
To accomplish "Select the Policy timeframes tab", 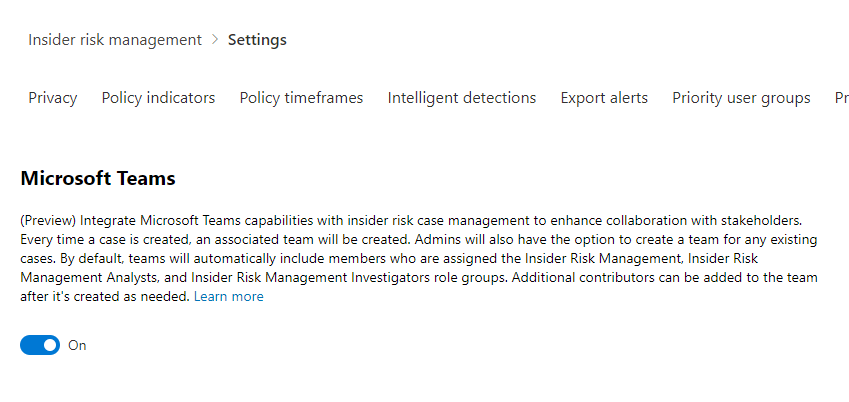I will click(301, 98).
